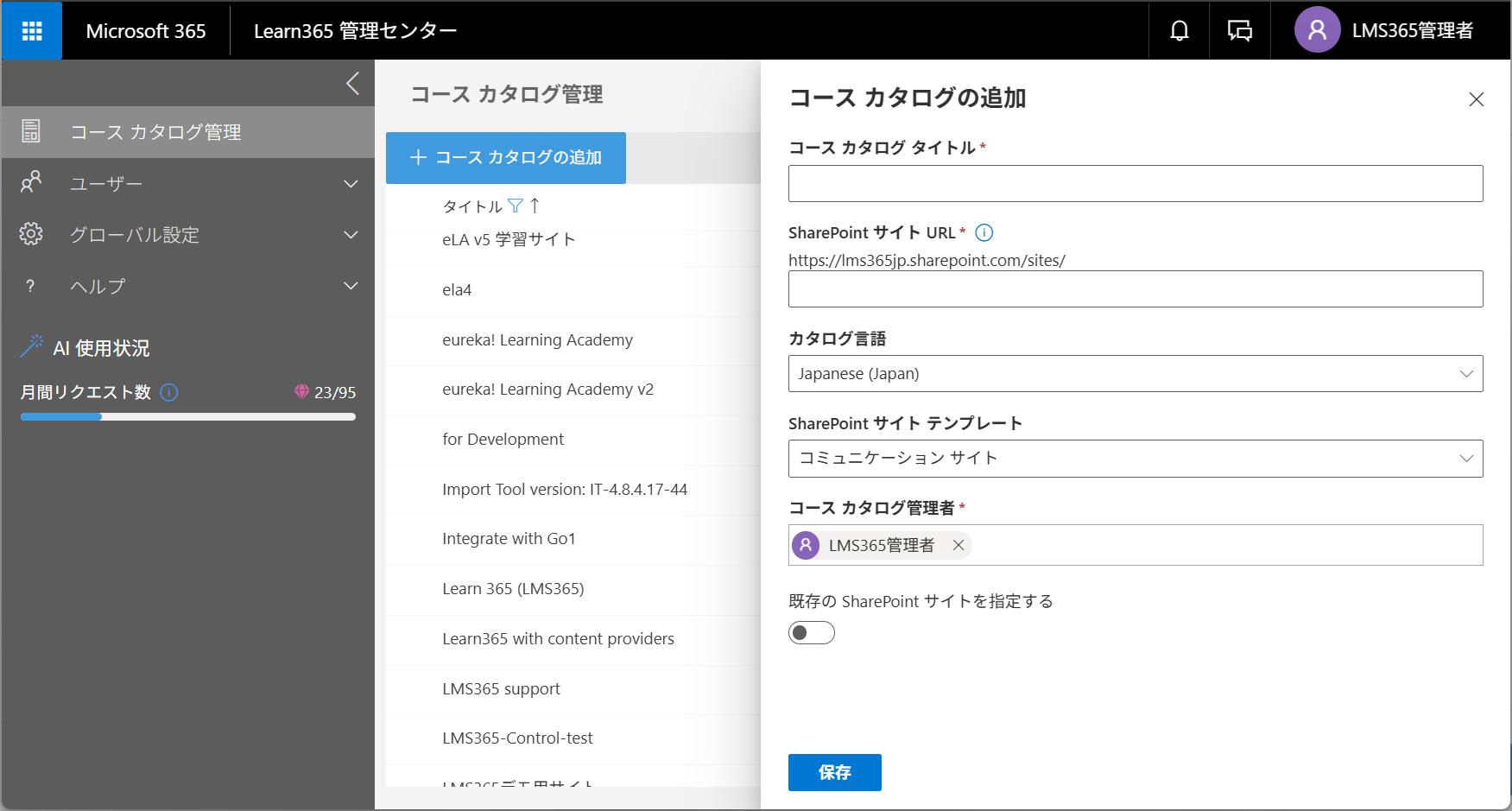Select the Import Tool version row

click(573, 490)
